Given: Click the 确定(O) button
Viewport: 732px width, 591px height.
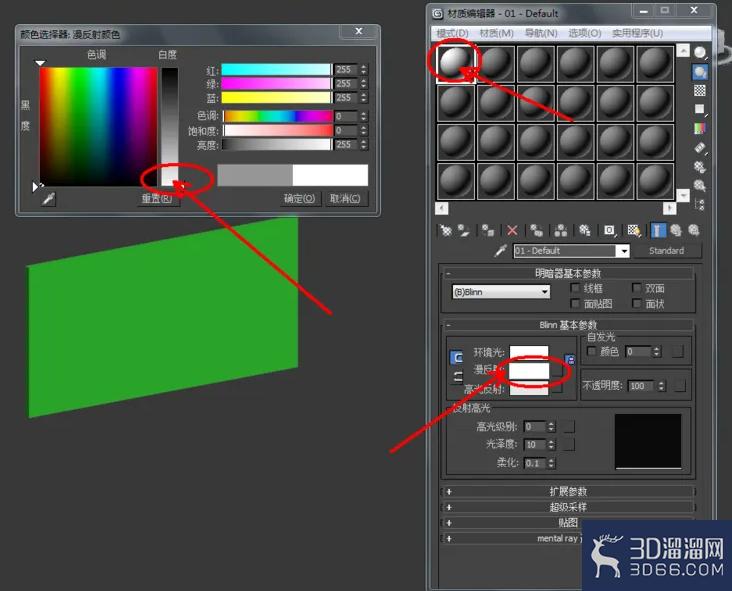Looking at the screenshot, I should 299,199.
